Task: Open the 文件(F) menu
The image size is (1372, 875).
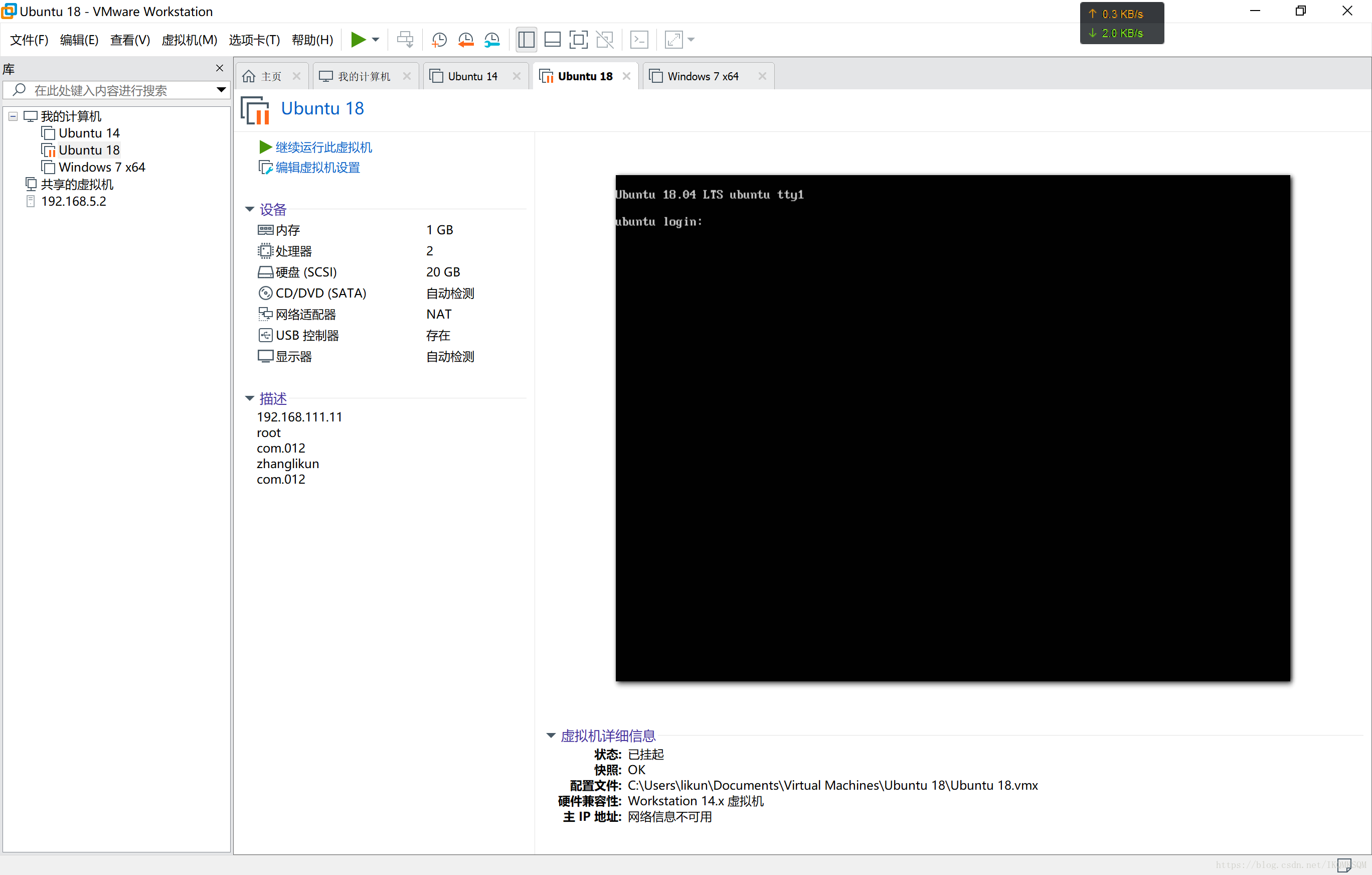Action: click(x=29, y=40)
